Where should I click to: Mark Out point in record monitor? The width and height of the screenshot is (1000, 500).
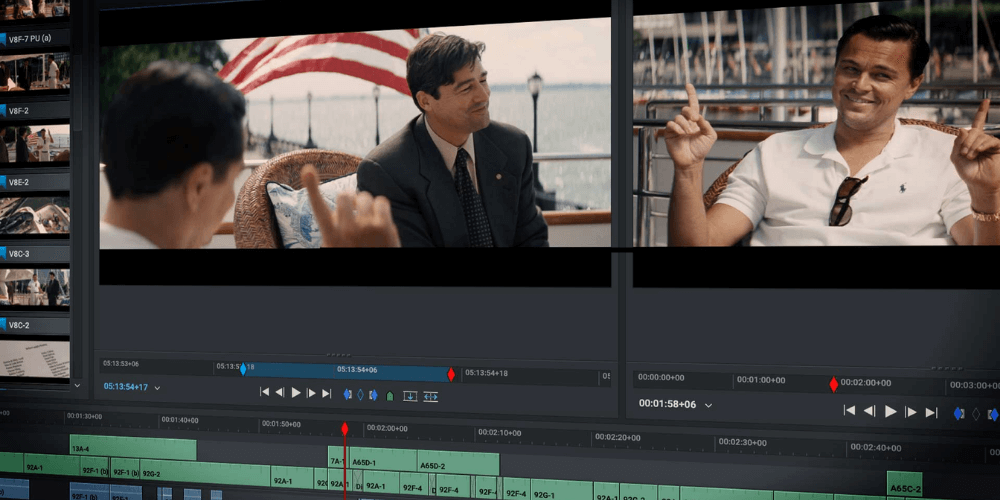pos(994,415)
